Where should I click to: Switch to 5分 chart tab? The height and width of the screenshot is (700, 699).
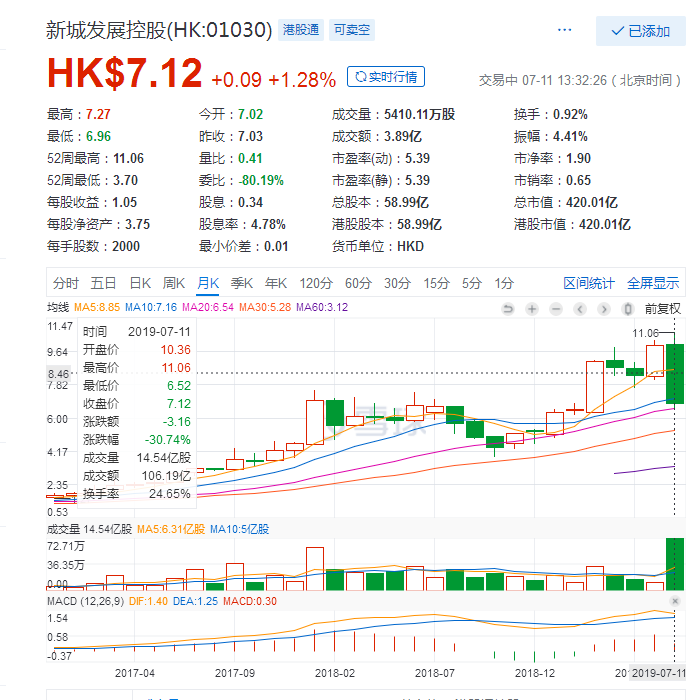472,283
